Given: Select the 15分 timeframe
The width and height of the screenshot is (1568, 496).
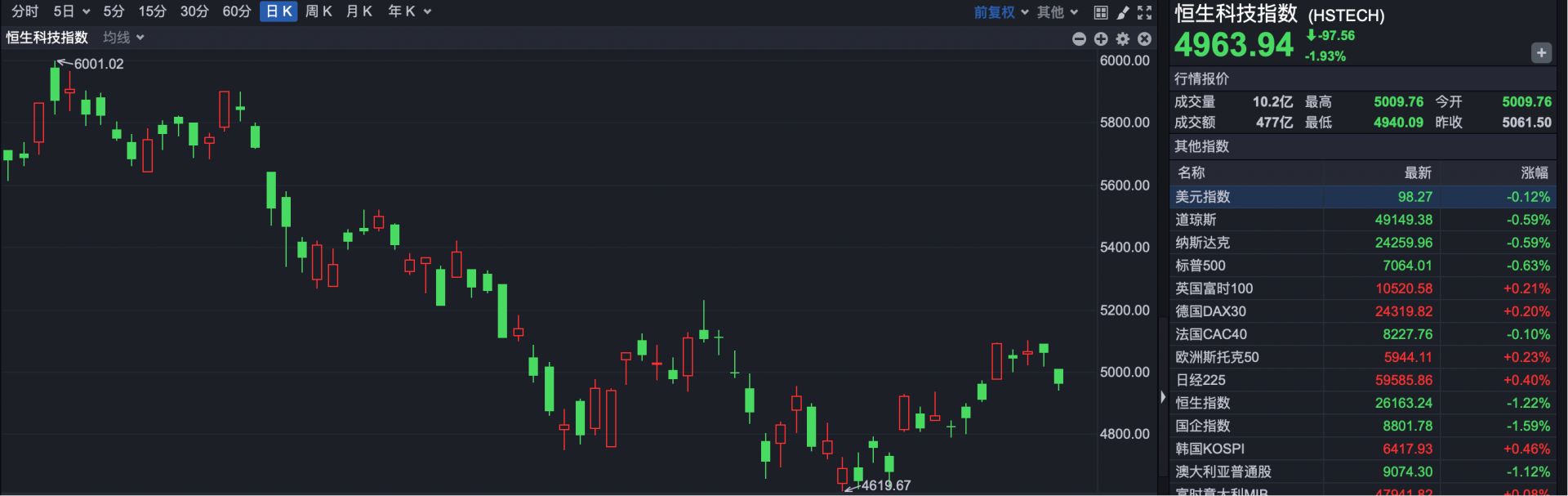Looking at the screenshot, I should pos(152,11).
